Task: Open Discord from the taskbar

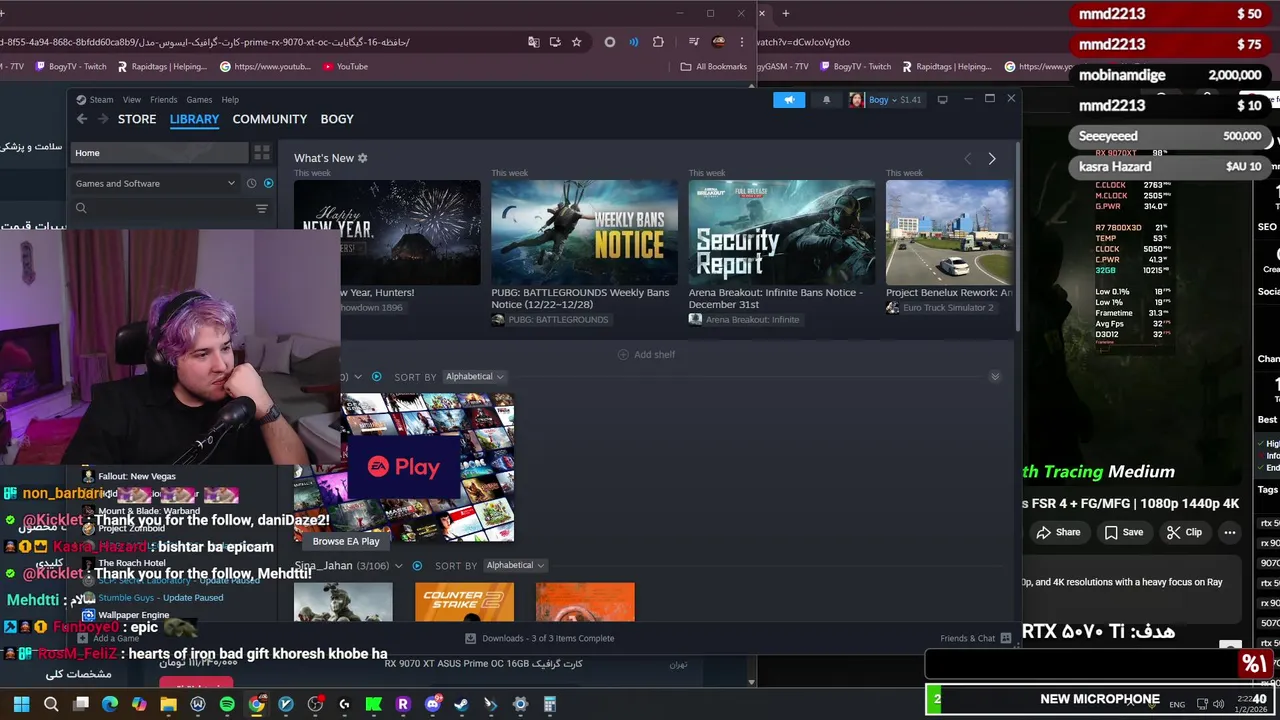Action: [432, 704]
